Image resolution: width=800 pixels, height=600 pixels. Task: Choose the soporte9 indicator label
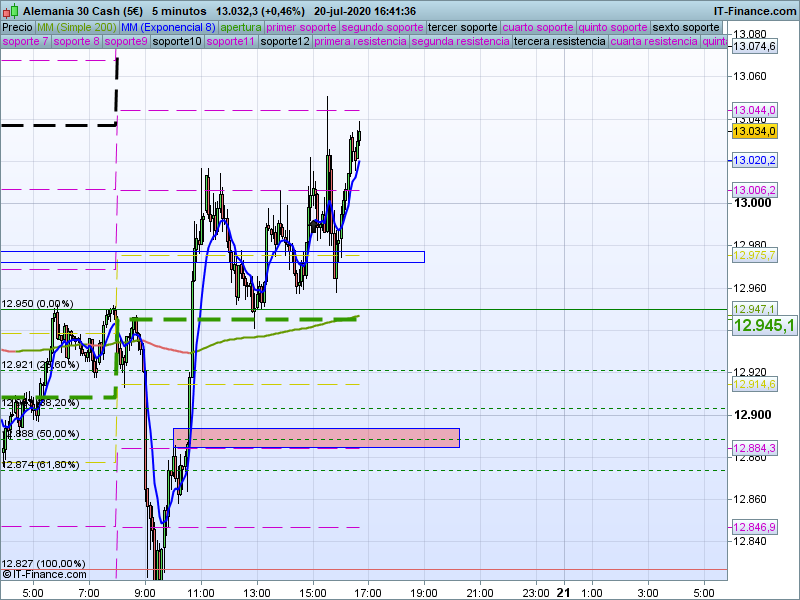coord(126,41)
